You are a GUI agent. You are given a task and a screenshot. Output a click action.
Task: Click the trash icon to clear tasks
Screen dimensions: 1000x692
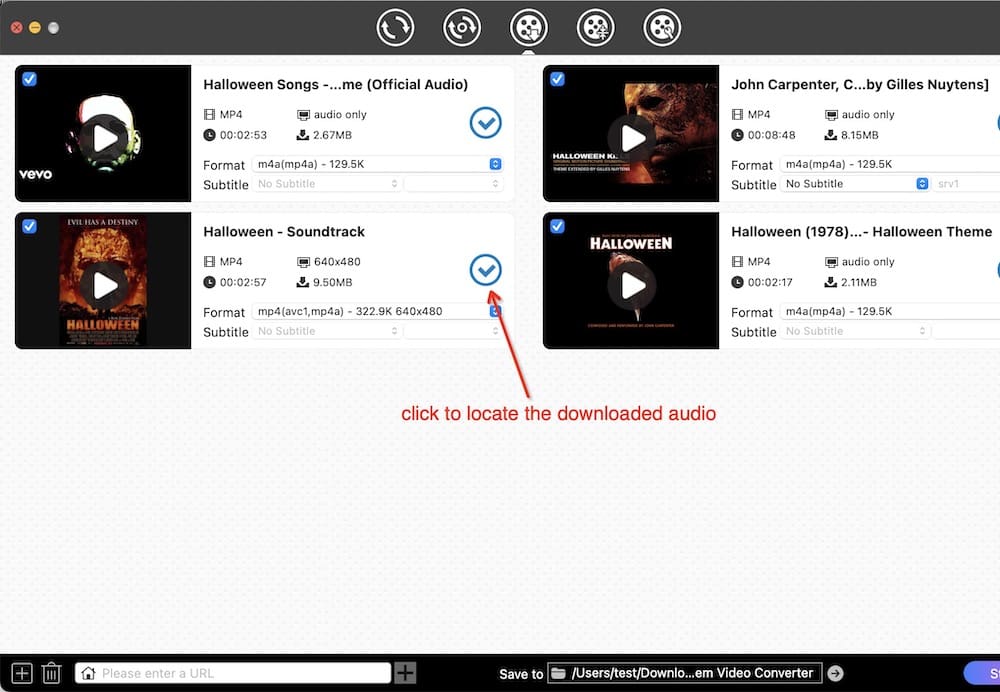pos(51,672)
